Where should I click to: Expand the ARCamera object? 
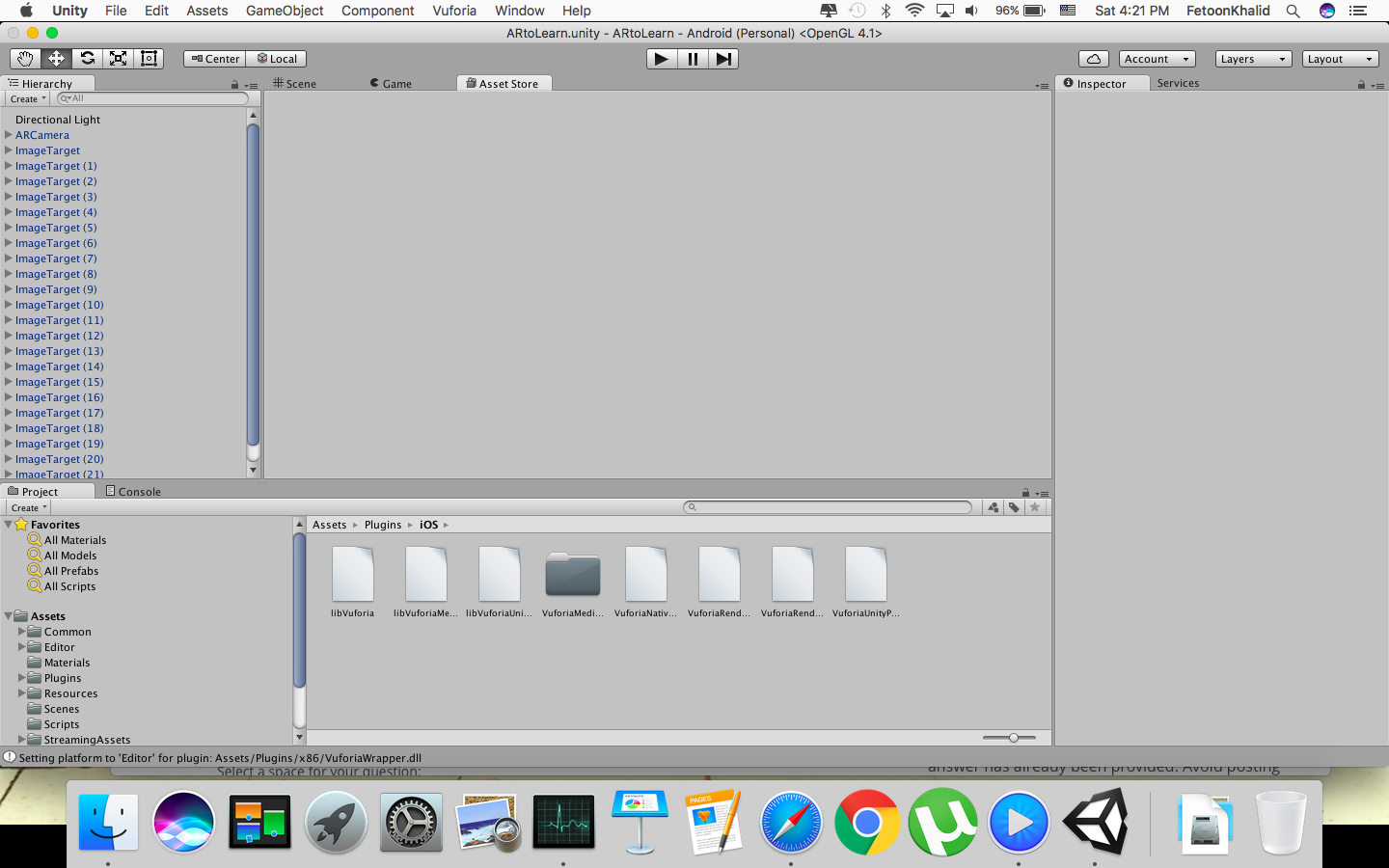[9, 135]
